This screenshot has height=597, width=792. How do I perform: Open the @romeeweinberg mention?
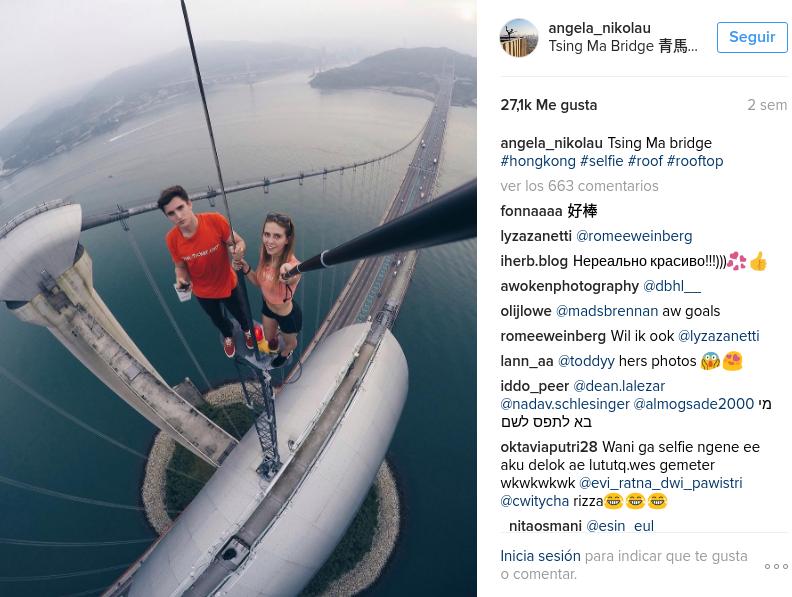[634, 236]
